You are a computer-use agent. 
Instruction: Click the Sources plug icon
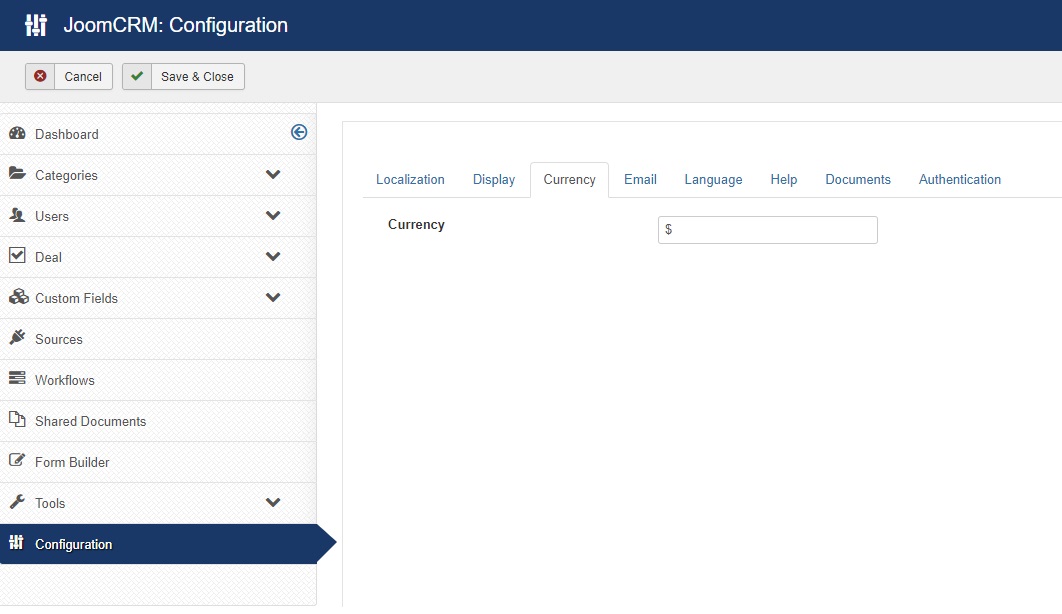pos(18,337)
